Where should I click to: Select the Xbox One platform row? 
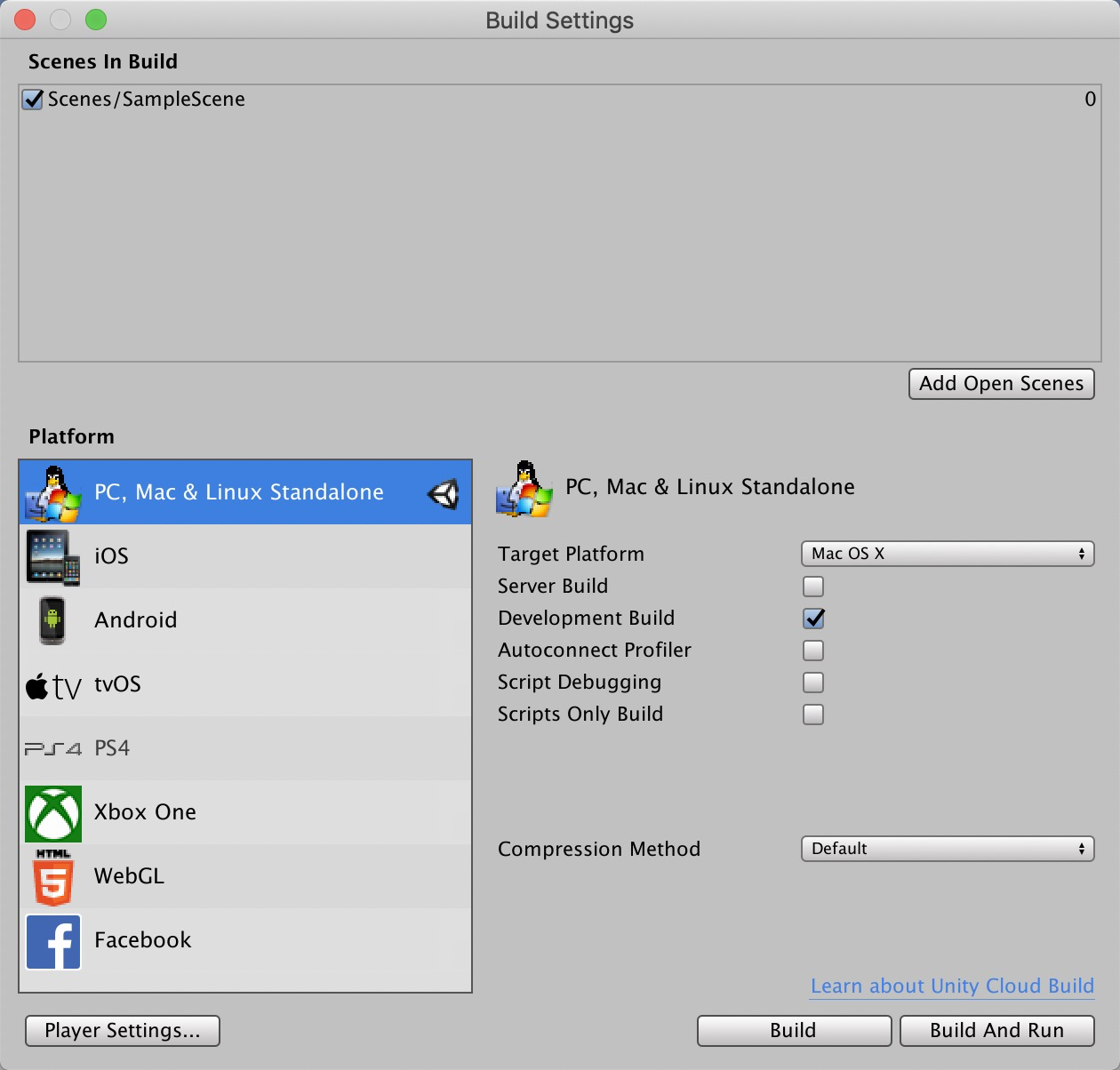pos(245,812)
